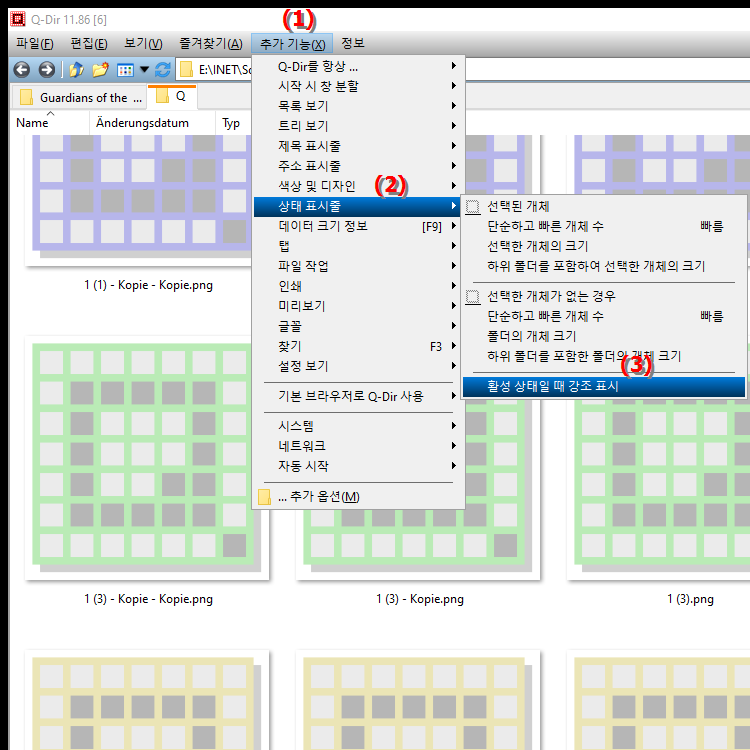Choose 하위 폴더를 포함한 폴더의 개체 크기
Screen dimensions: 750x750
(x=604, y=357)
